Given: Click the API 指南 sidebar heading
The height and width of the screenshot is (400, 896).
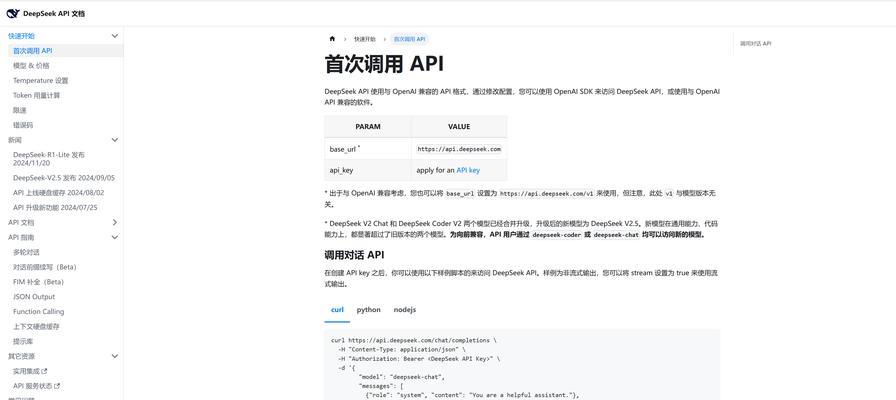Looking at the screenshot, I should (x=21, y=237).
